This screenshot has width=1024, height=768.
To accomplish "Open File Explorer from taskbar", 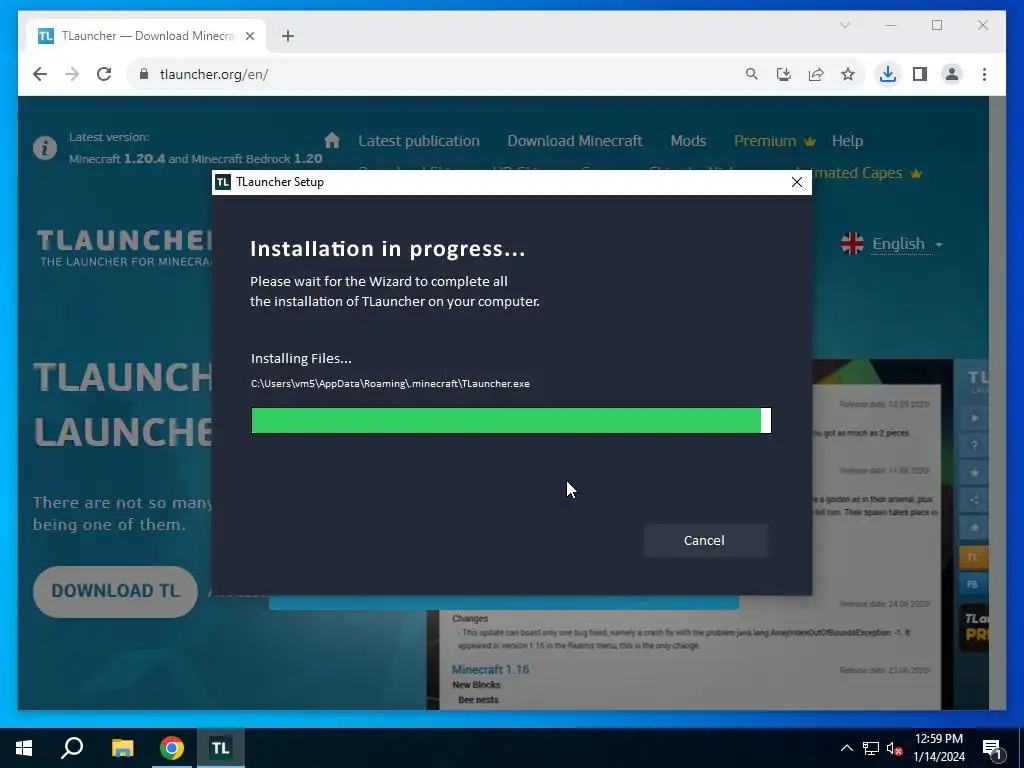I will pyautogui.click(x=122, y=748).
